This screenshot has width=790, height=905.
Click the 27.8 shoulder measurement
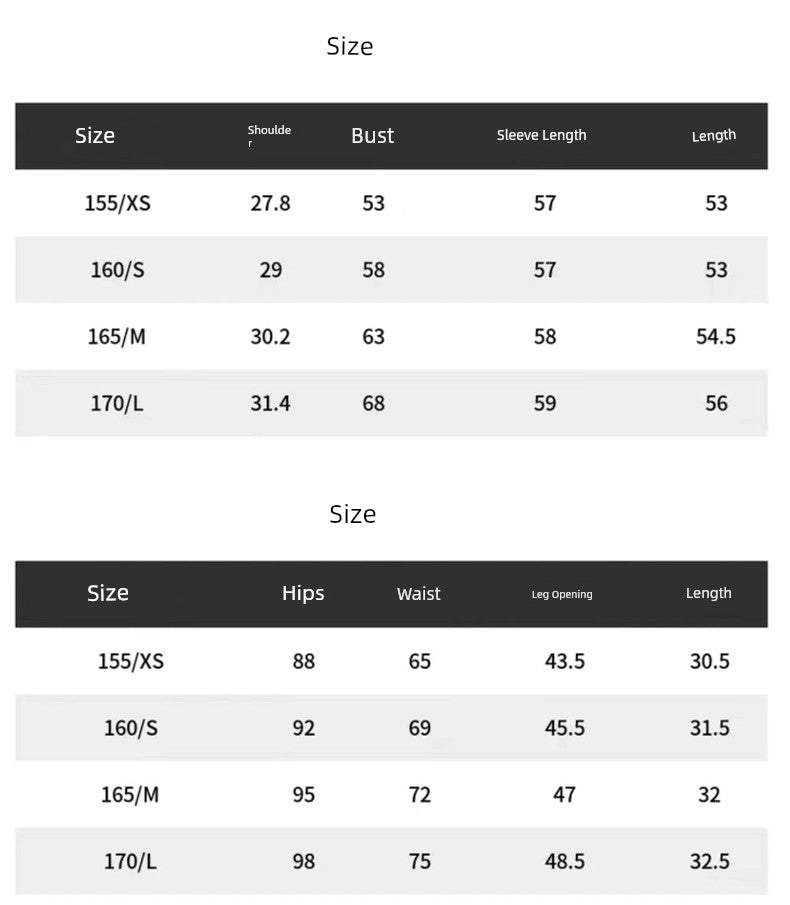270,203
